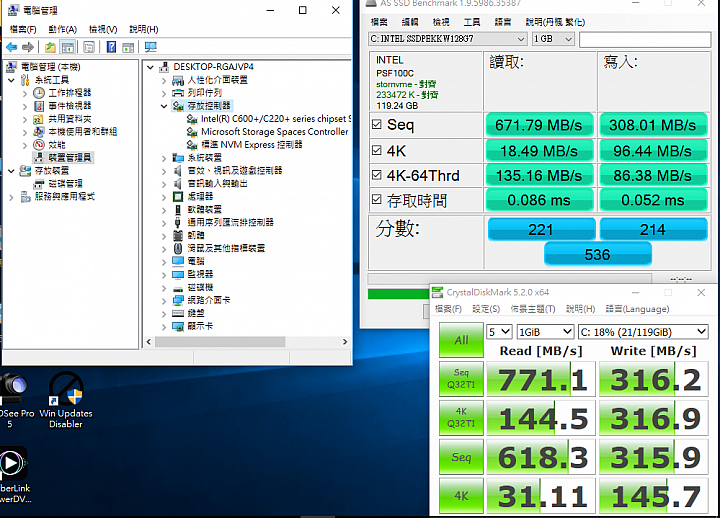Click the scrollbar right arrow in device pane
720x518 pixels.
click(x=345, y=342)
